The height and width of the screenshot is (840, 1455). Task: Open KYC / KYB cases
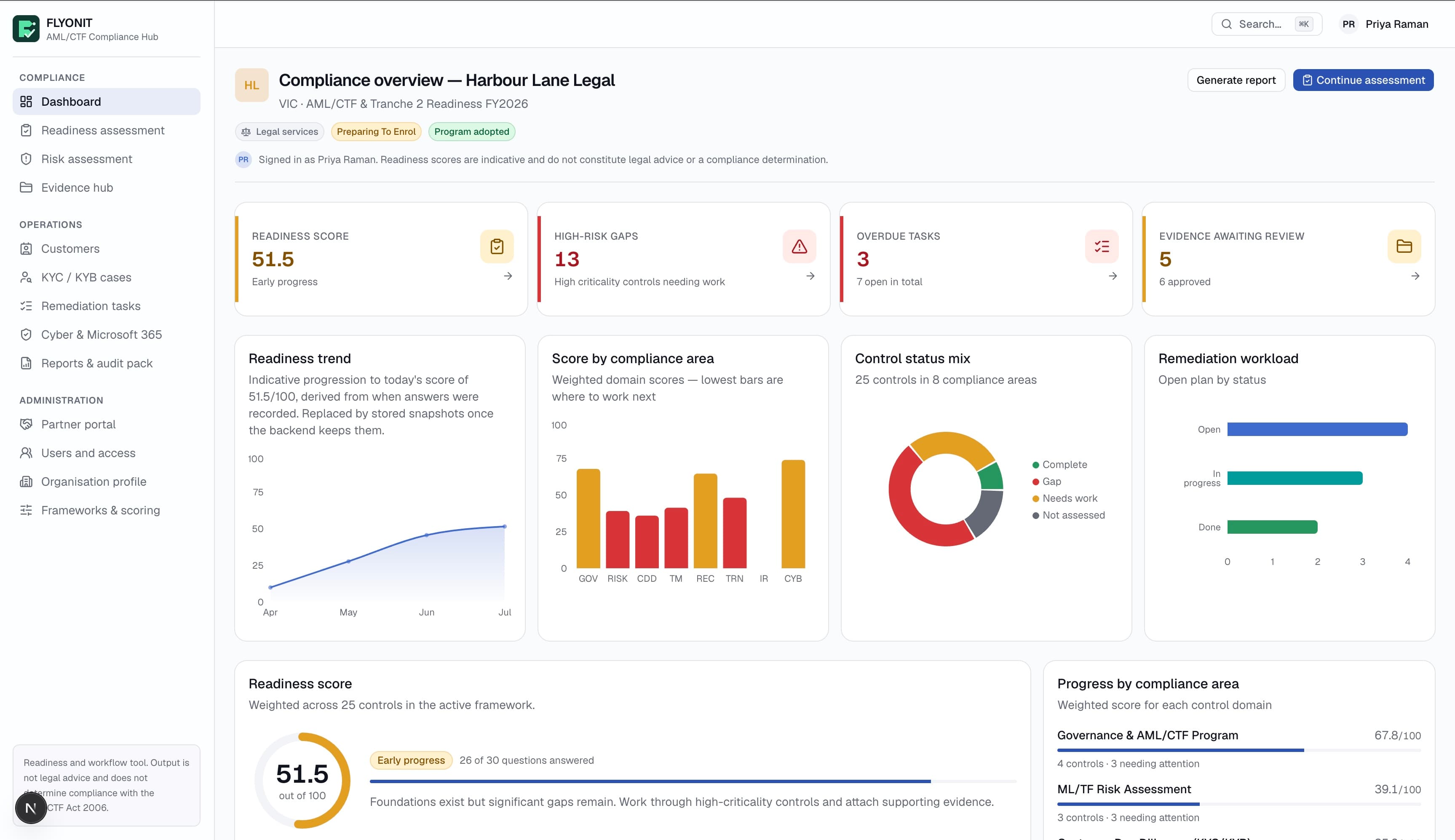pyautogui.click(x=106, y=278)
